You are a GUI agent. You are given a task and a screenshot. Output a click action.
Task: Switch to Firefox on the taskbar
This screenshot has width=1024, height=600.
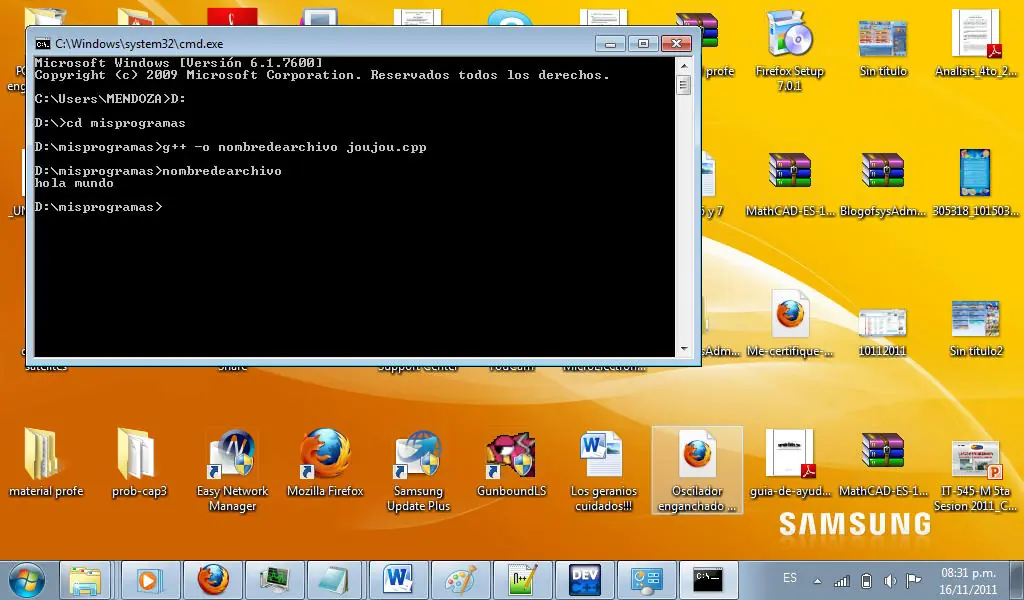(213, 580)
